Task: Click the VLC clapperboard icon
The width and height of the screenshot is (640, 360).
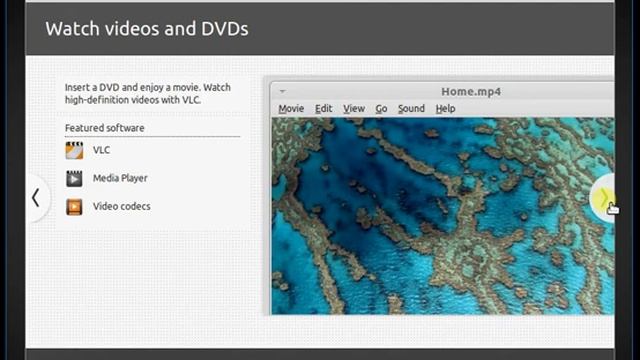Action: [x=74, y=150]
